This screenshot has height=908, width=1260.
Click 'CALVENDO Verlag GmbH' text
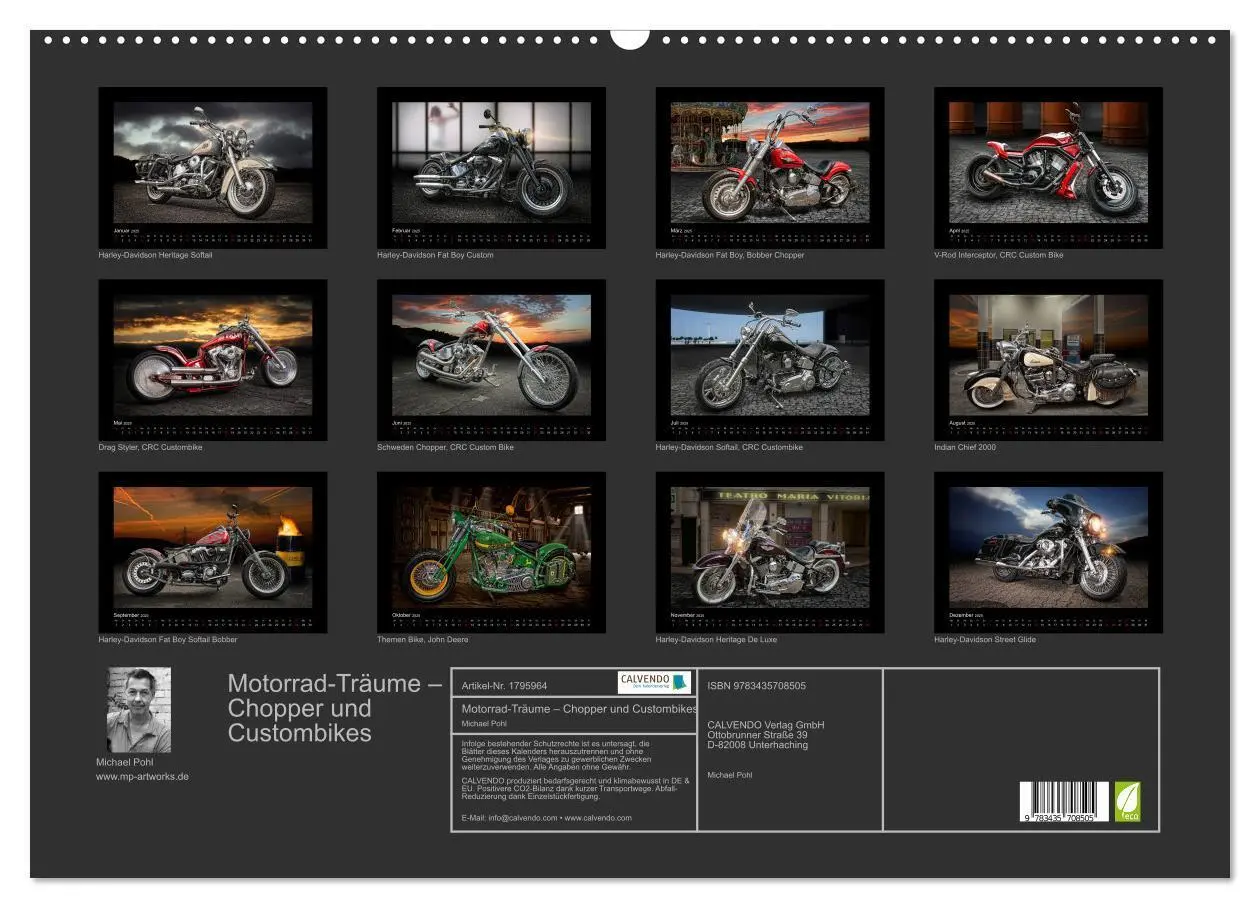tap(765, 725)
